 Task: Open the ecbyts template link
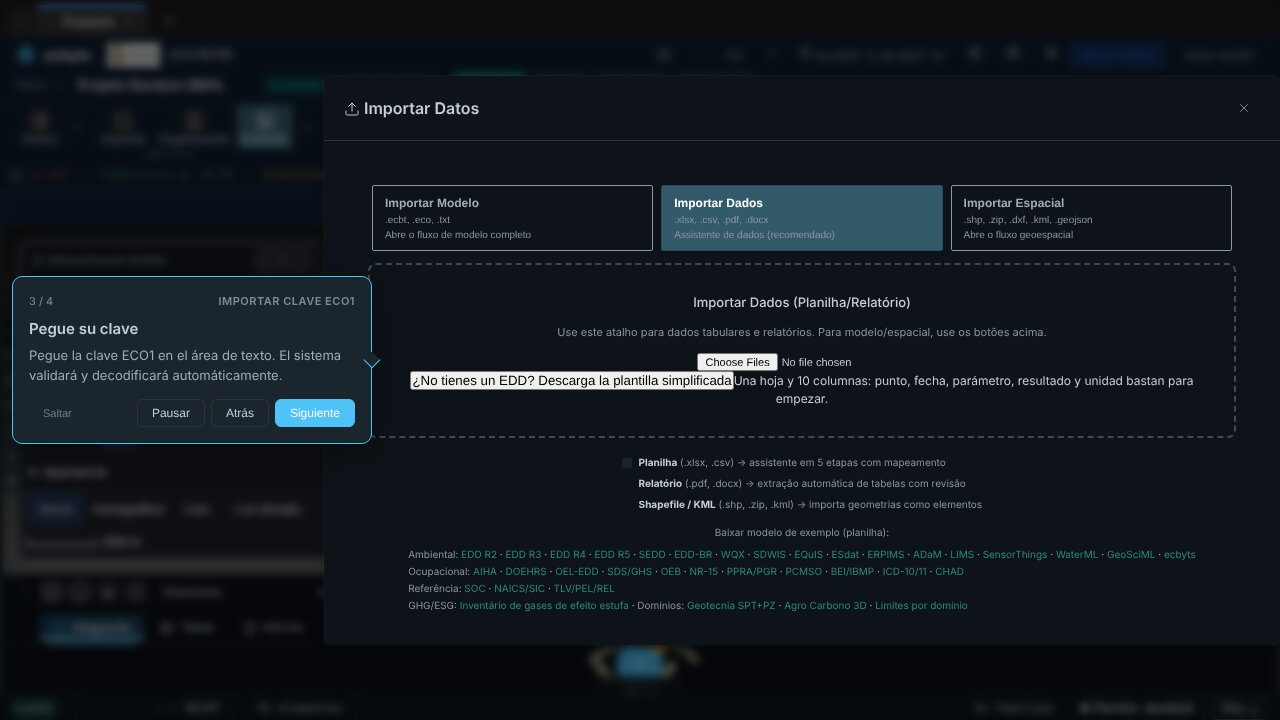pyautogui.click(x=1180, y=554)
